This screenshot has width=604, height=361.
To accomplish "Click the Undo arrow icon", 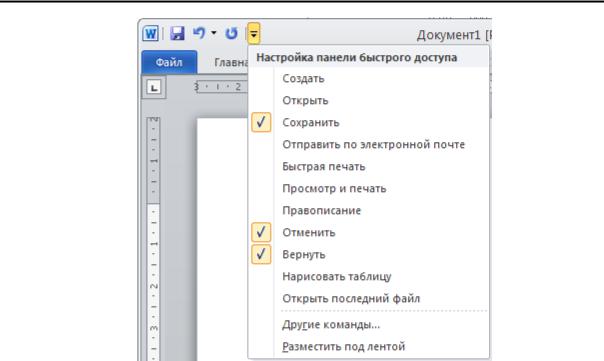I will click(x=199, y=33).
